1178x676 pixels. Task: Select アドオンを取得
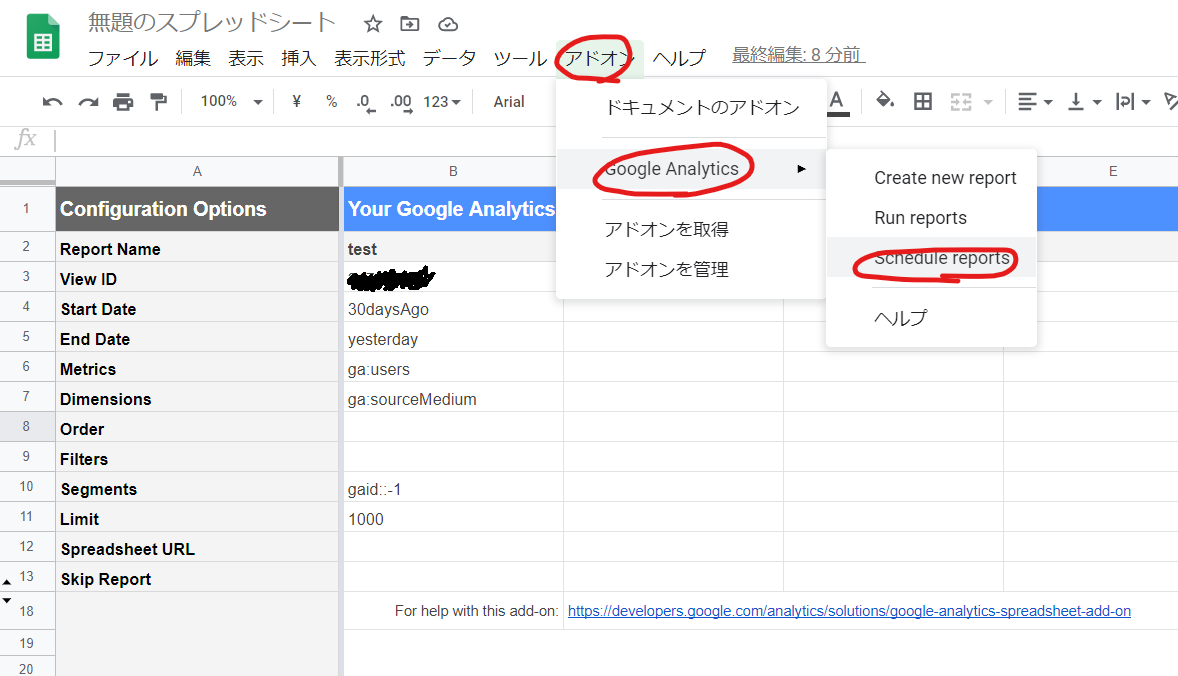pyautogui.click(x=666, y=229)
